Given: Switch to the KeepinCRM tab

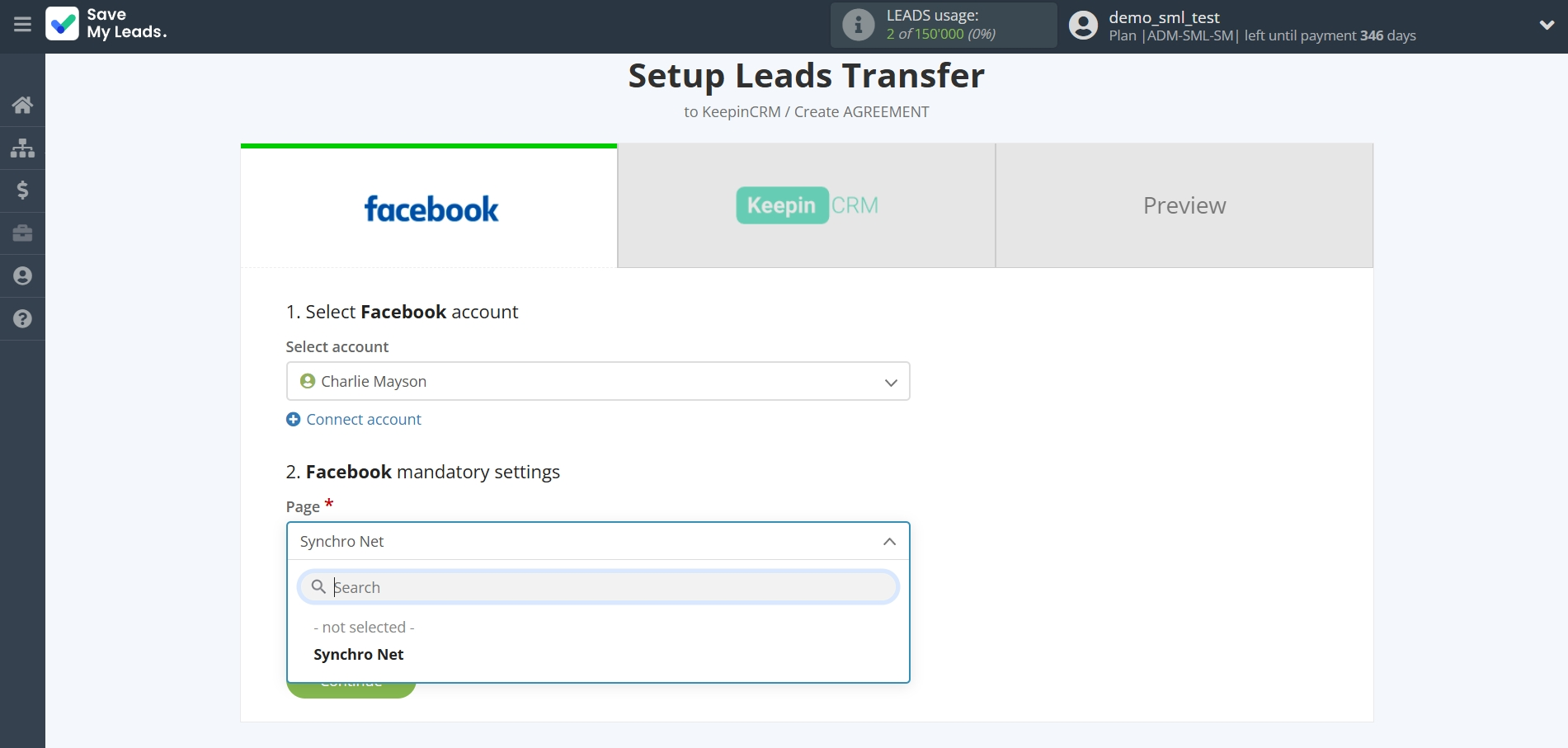Looking at the screenshot, I should (x=806, y=205).
